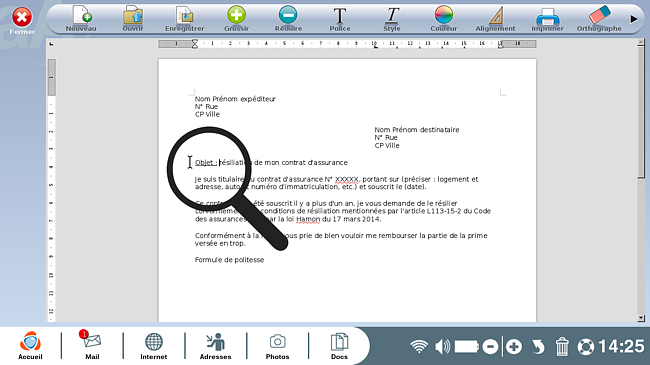Open a file with Ouvrir icon
The image size is (650, 365).
point(133,19)
